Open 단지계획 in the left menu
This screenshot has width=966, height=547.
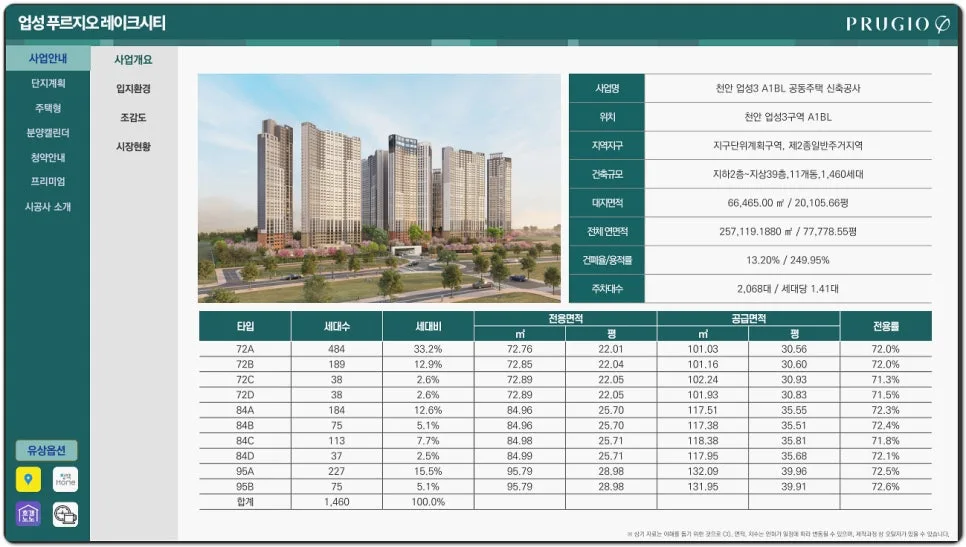coord(48,83)
